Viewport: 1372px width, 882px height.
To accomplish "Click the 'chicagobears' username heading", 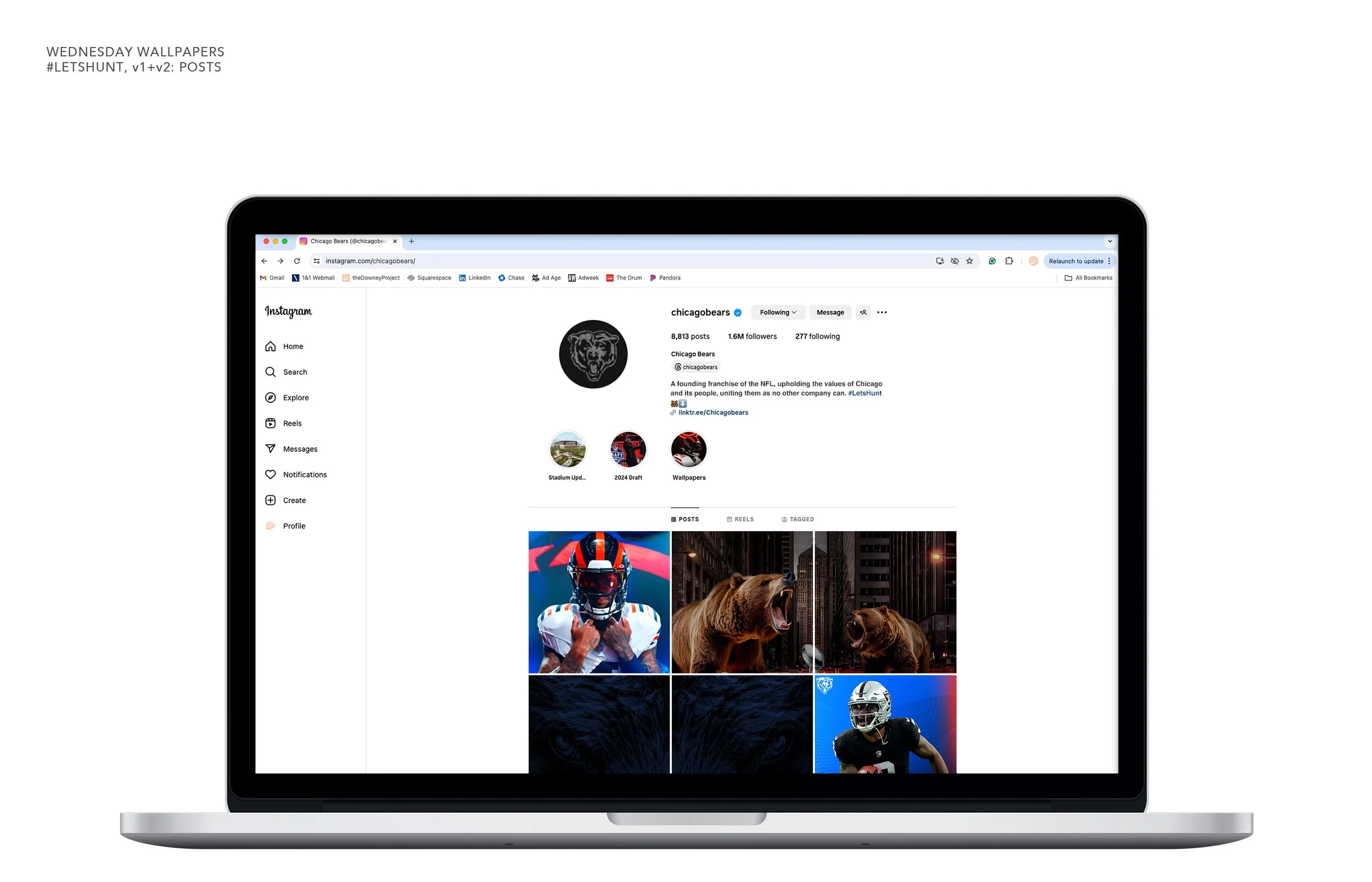I will tap(700, 313).
